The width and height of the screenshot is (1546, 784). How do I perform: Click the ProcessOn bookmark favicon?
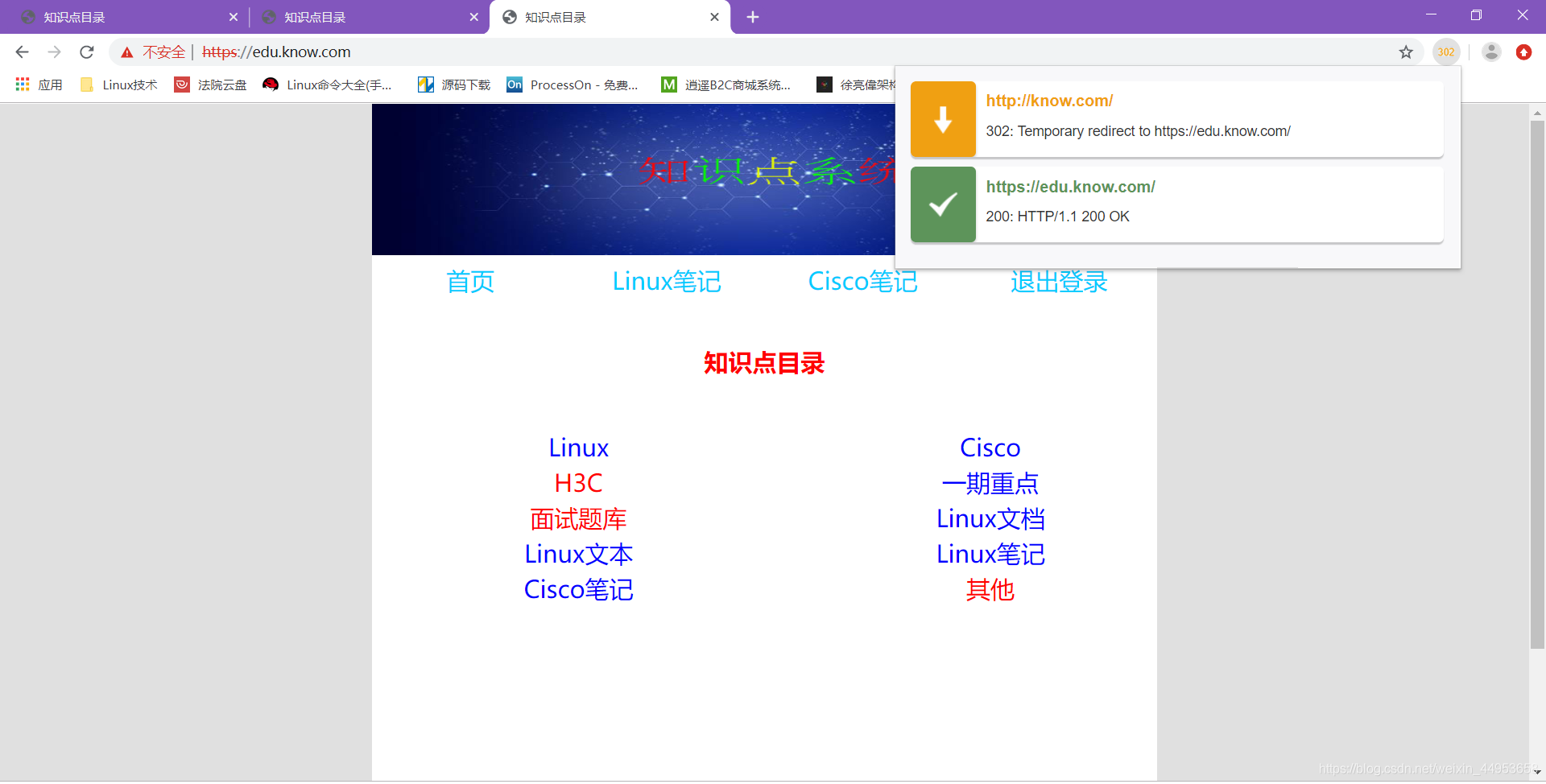[x=514, y=84]
